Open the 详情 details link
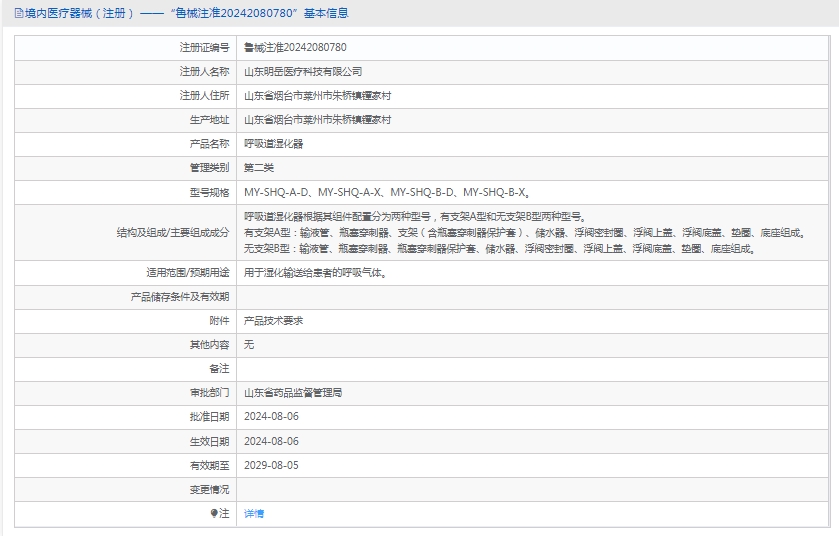This screenshot has width=839, height=536. coord(254,513)
